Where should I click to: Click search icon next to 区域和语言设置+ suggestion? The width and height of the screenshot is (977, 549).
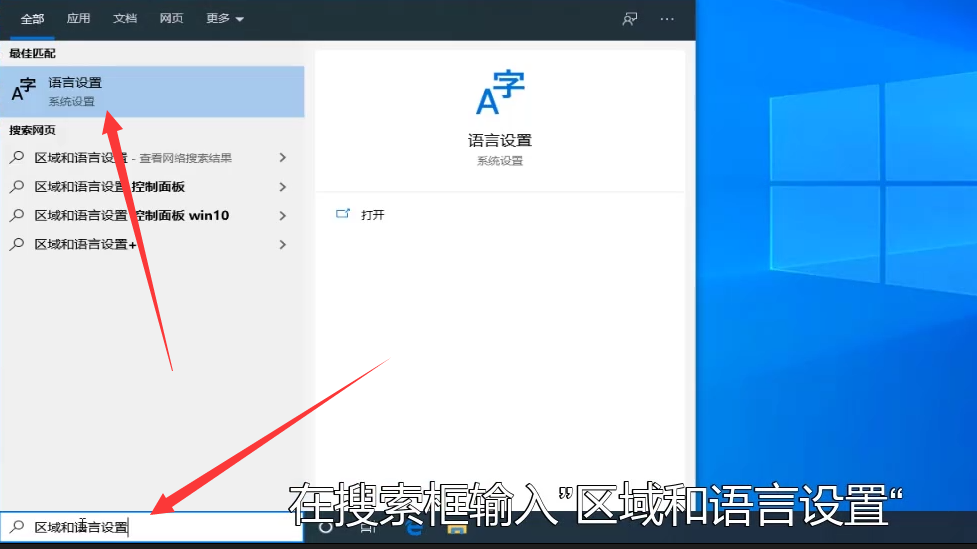click(x=17, y=244)
